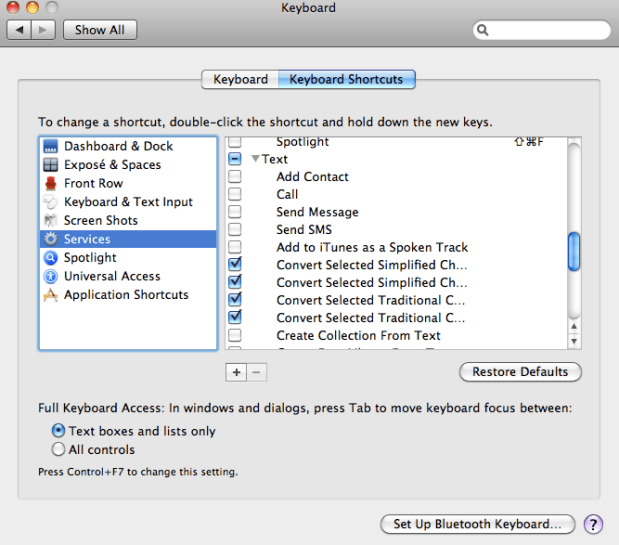619x545 pixels.
Task: Enable the Add Contact service checkbox
Action: [234, 176]
